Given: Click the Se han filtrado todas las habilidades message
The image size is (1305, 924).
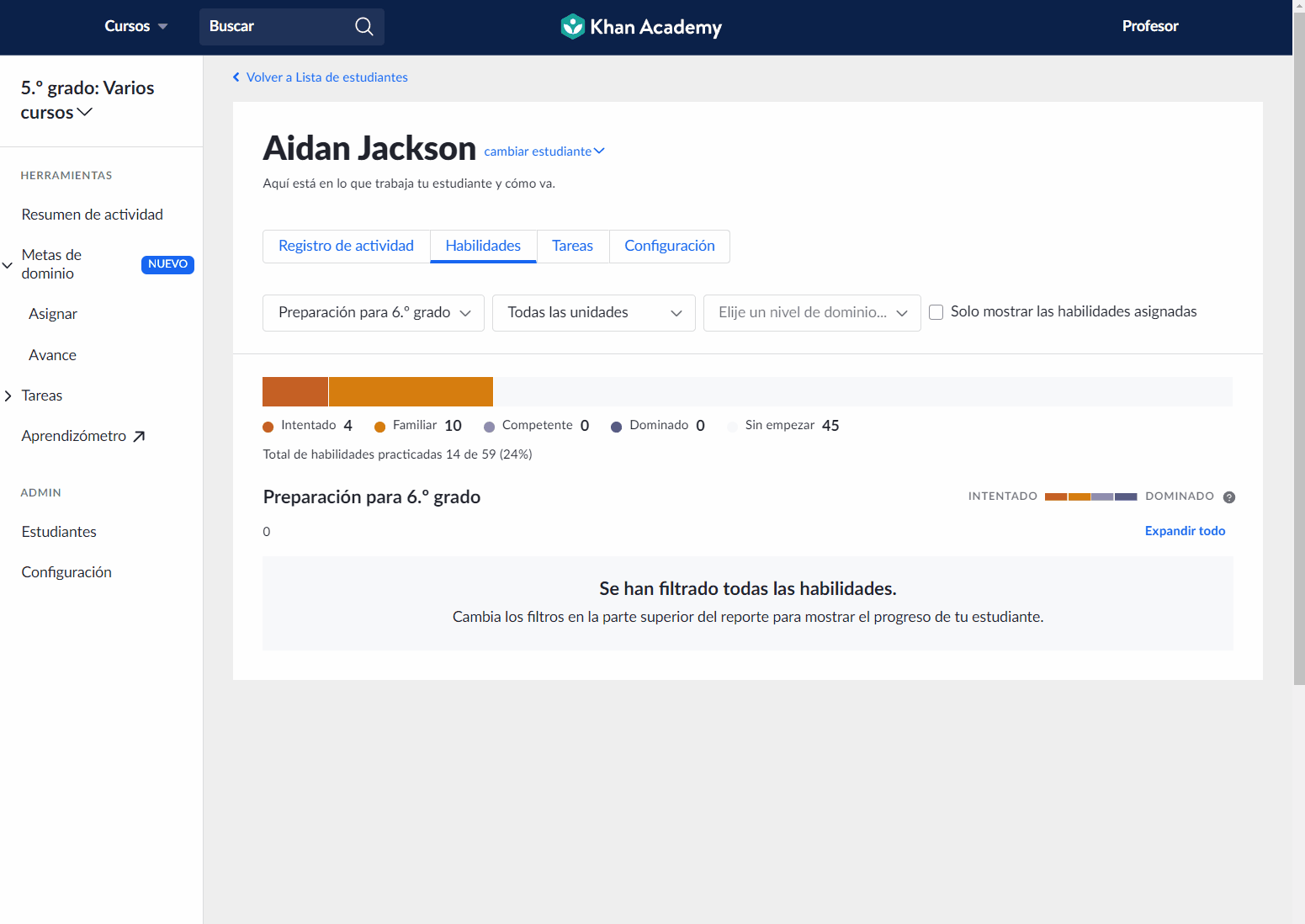Looking at the screenshot, I should 748,589.
